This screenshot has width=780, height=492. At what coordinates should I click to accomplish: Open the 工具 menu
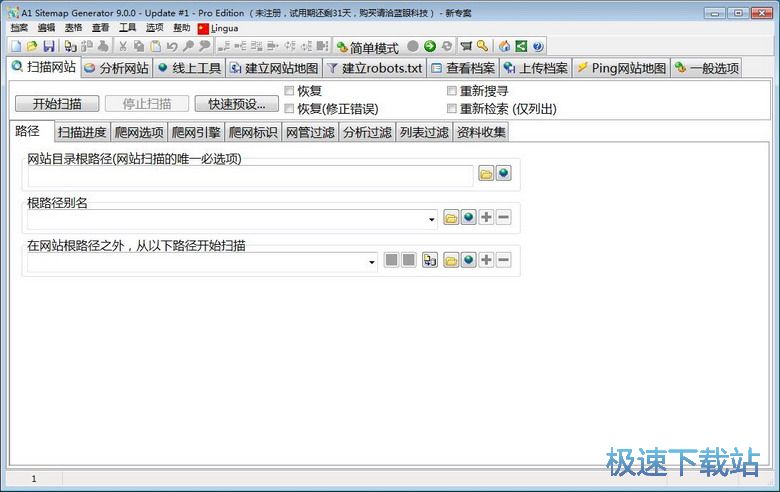pyautogui.click(x=127, y=28)
